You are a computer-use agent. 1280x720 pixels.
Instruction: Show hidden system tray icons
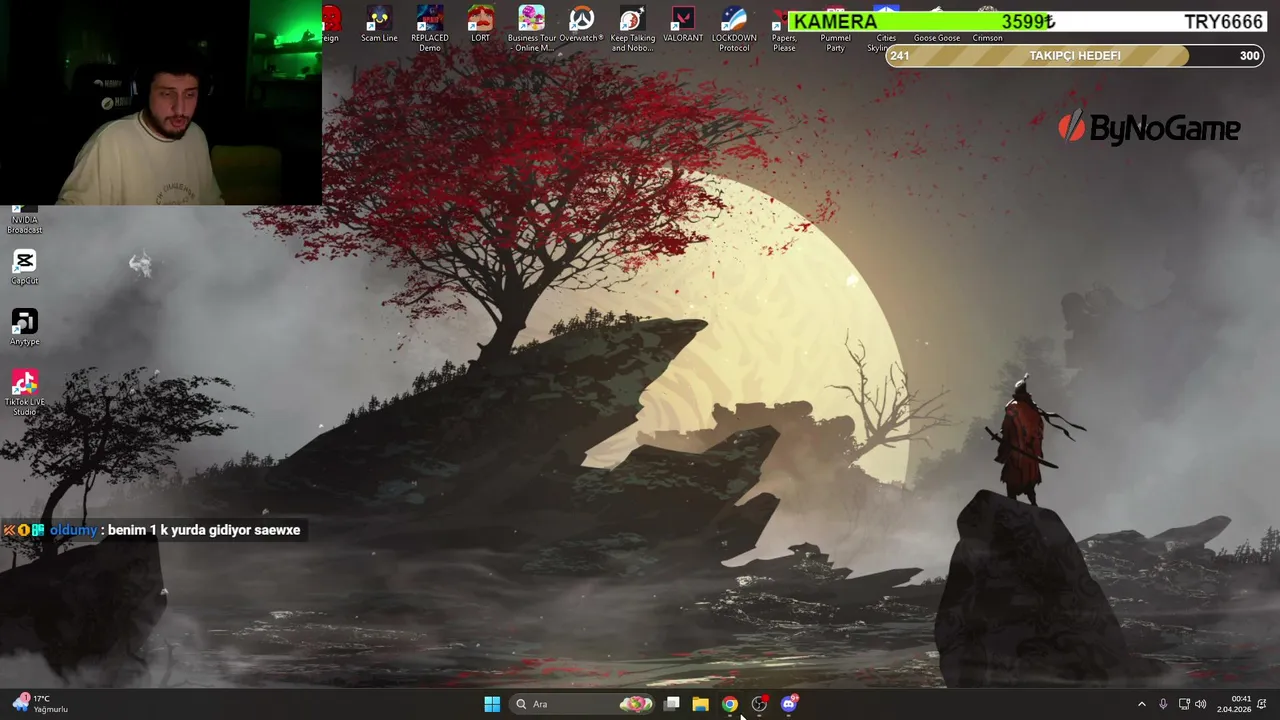[1142, 704]
